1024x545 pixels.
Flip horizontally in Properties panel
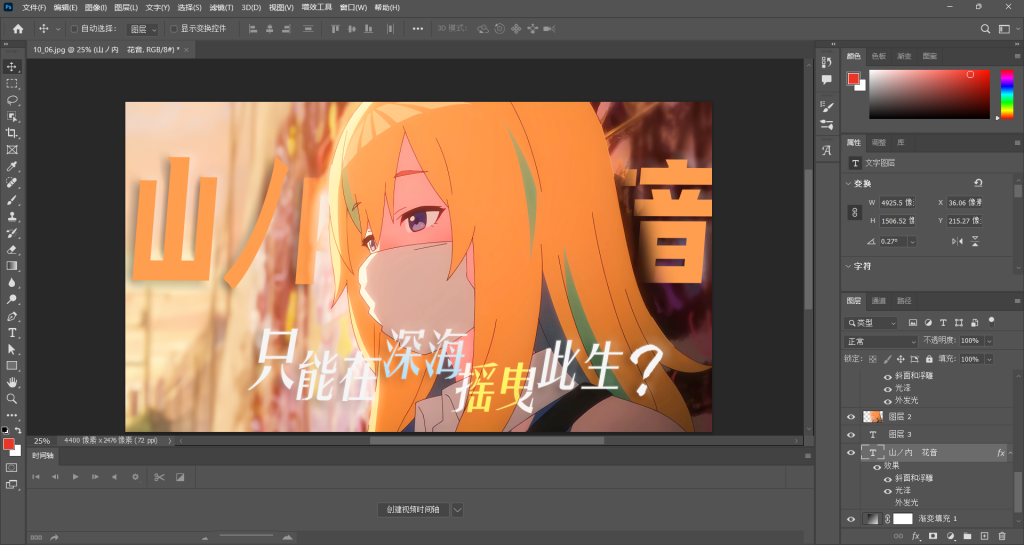[x=957, y=241]
